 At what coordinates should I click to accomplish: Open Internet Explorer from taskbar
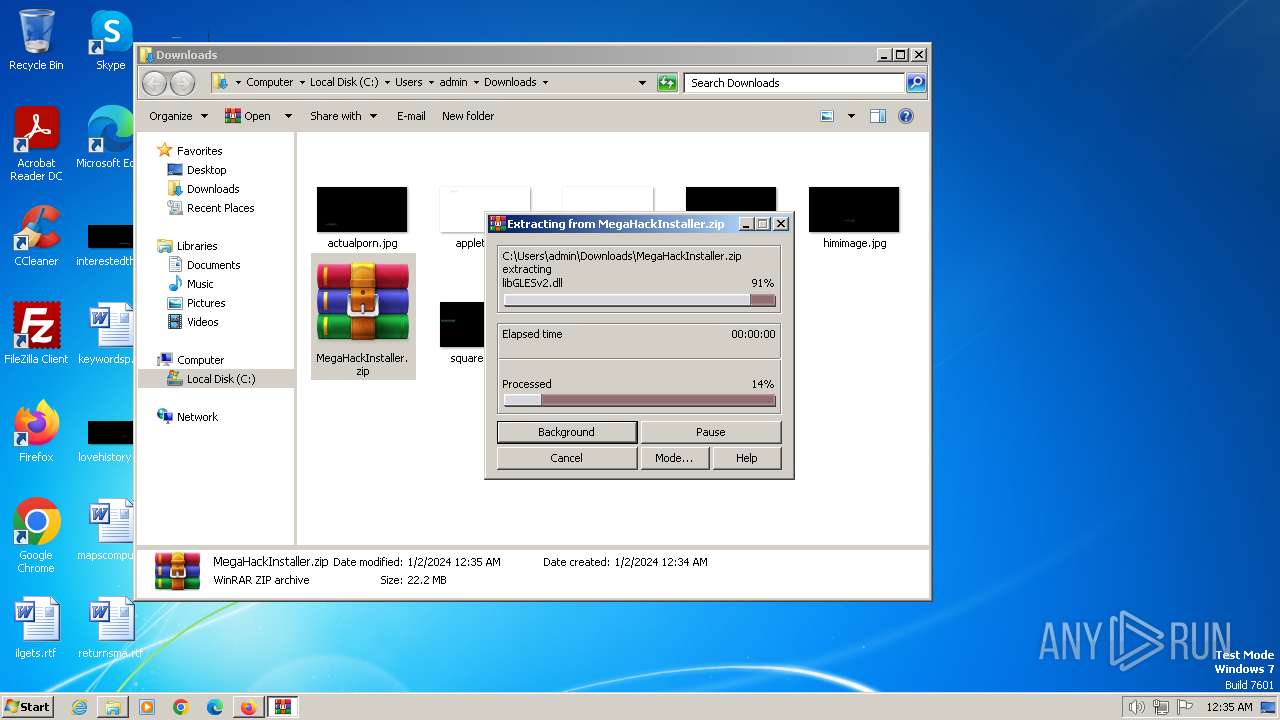tap(79, 707)
